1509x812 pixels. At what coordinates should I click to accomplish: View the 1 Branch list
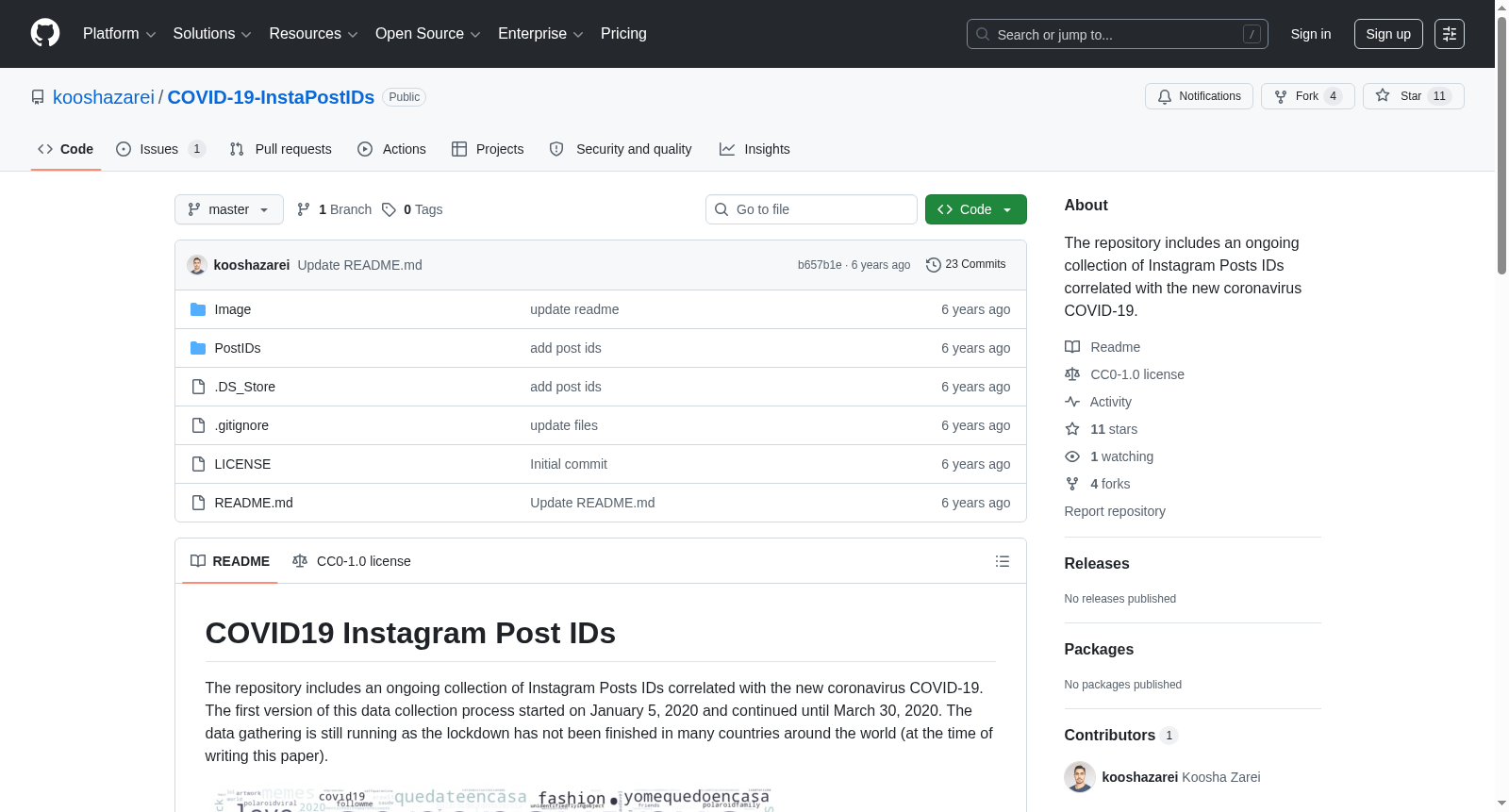tap(335, 209)
